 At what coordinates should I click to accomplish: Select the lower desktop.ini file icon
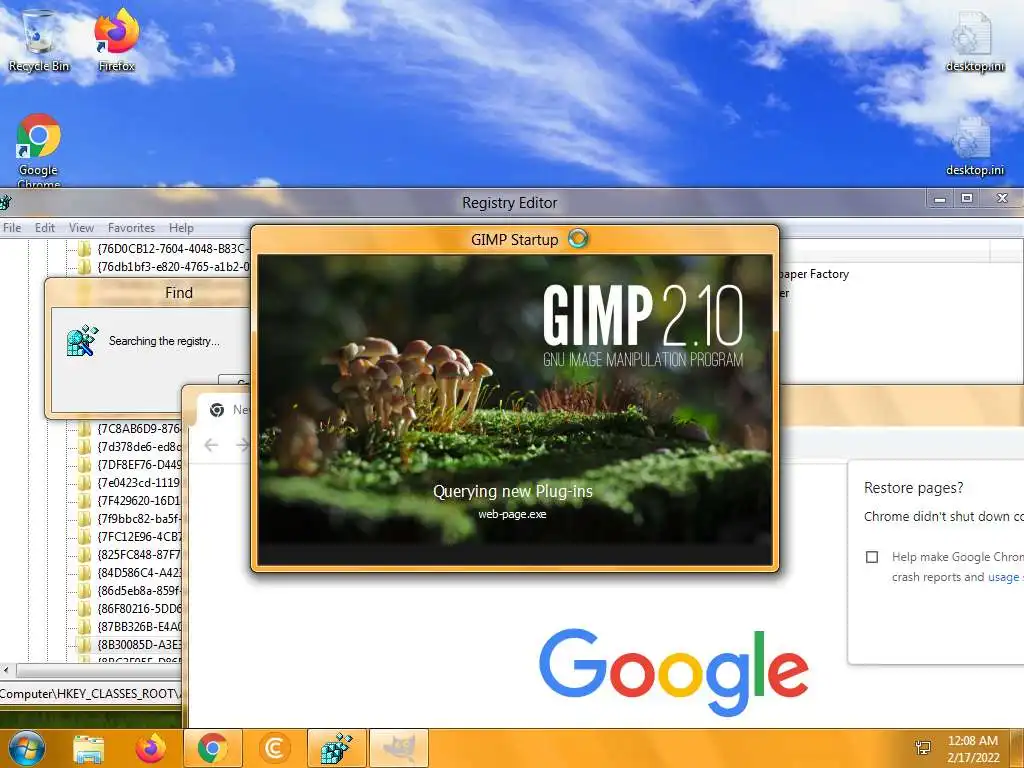(x=974, y=146)
